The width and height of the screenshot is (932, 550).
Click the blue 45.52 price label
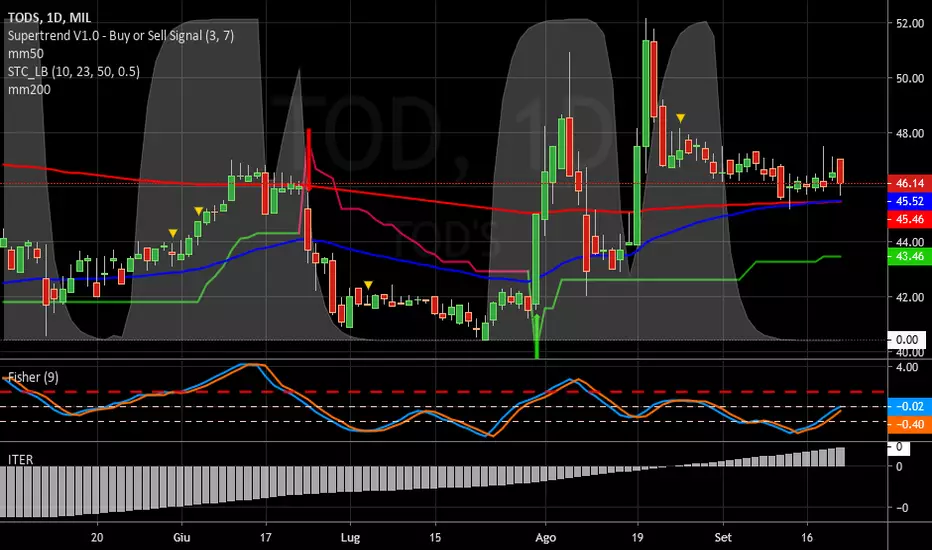click(x=909, y=201)
